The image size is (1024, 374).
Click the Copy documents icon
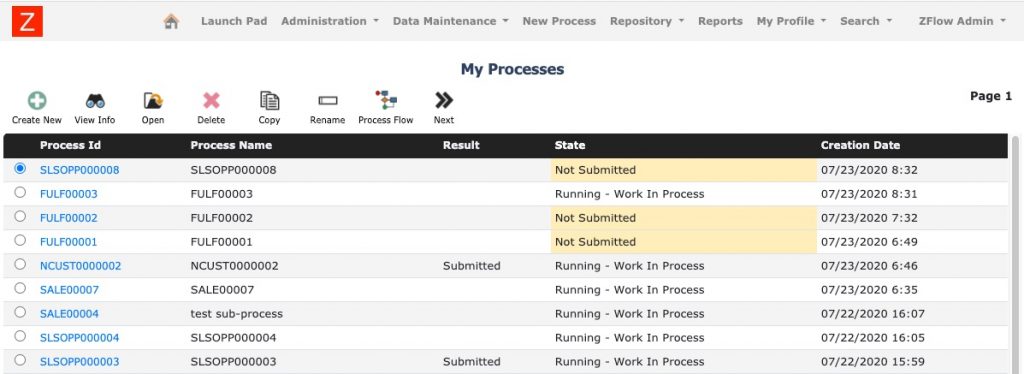pyautogui.click(x=269, y=101)
